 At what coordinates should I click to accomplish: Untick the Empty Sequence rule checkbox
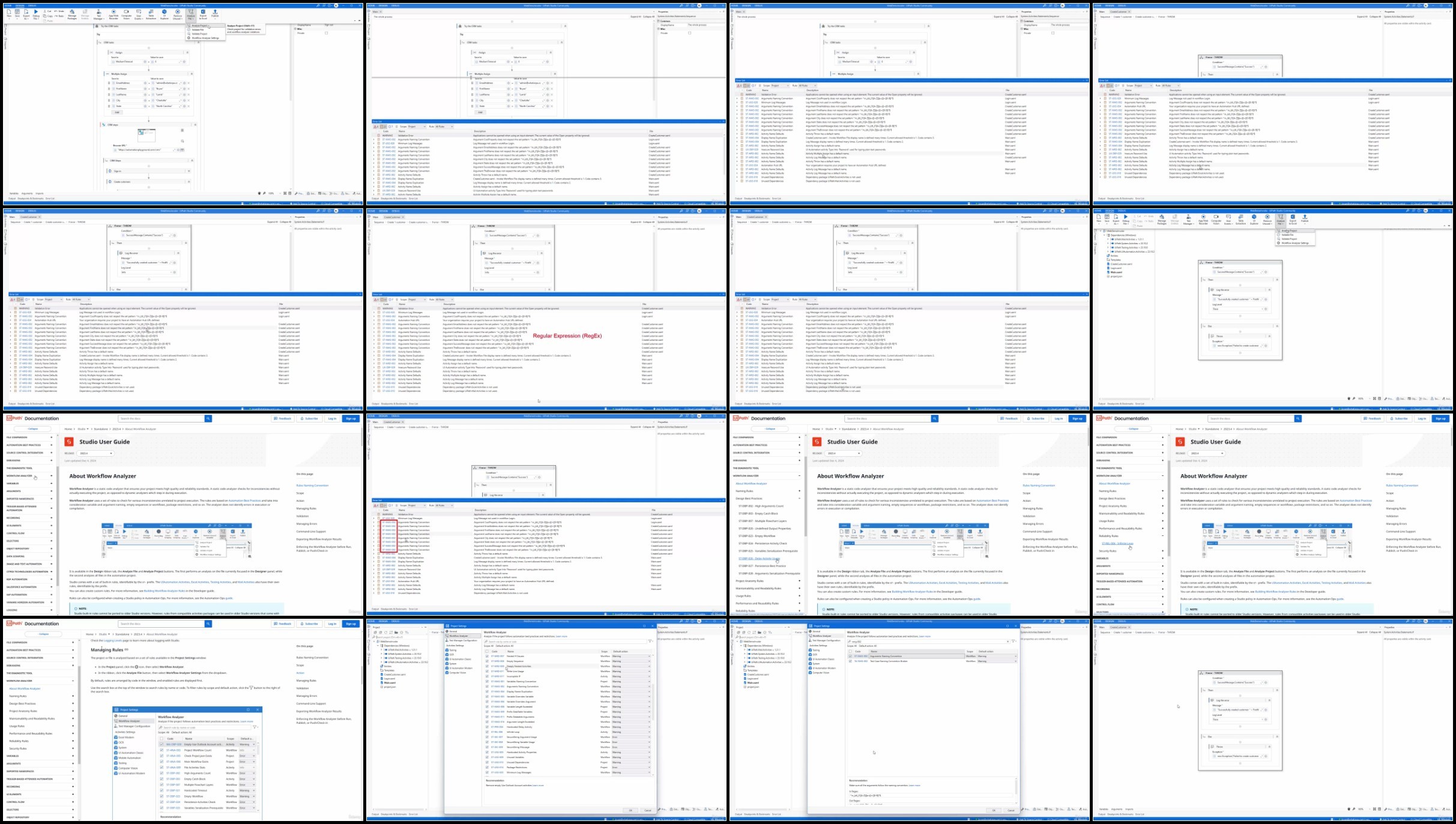pyautogui.click(x=487, y=661)
